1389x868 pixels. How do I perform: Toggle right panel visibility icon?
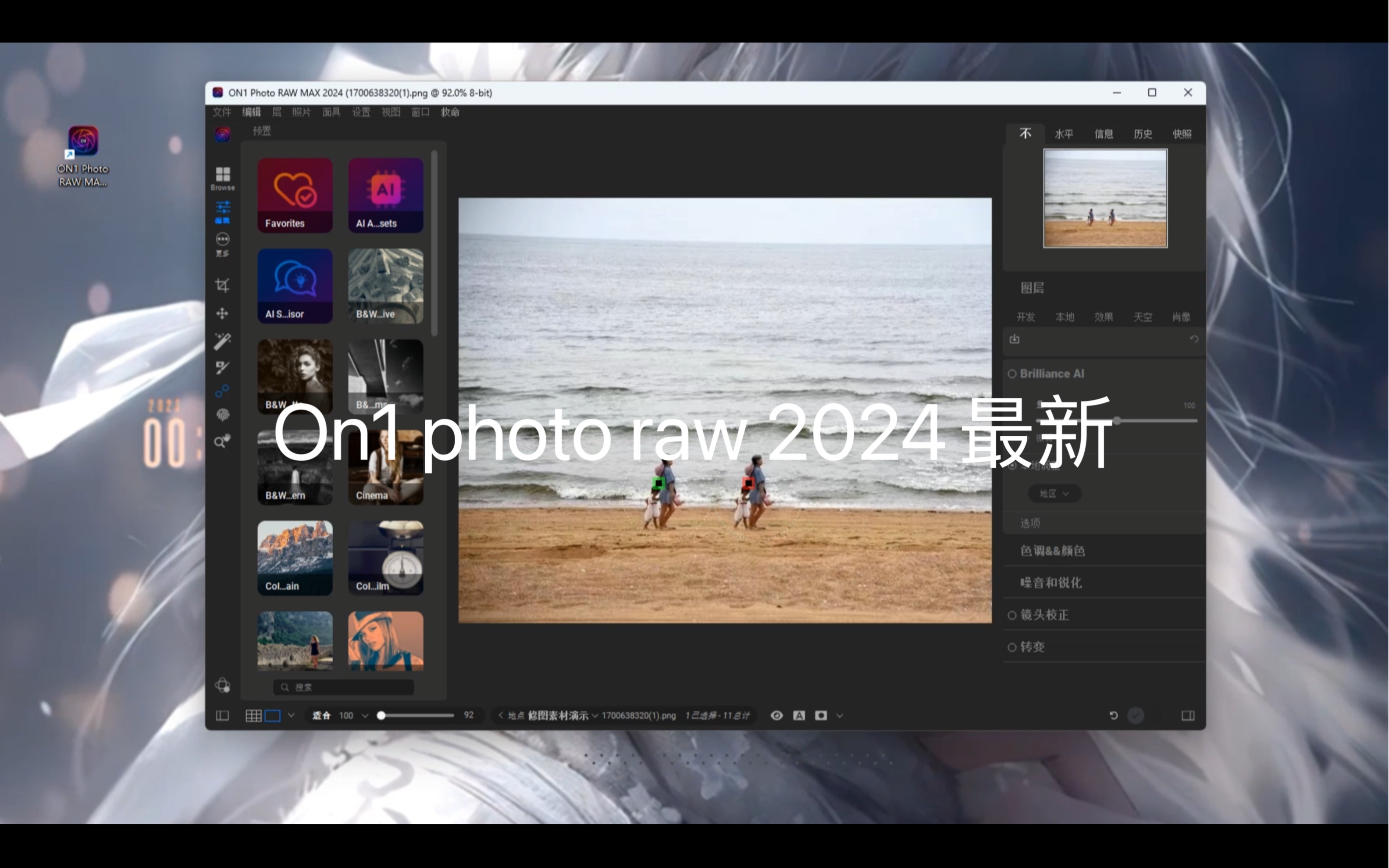point(1188,715)
